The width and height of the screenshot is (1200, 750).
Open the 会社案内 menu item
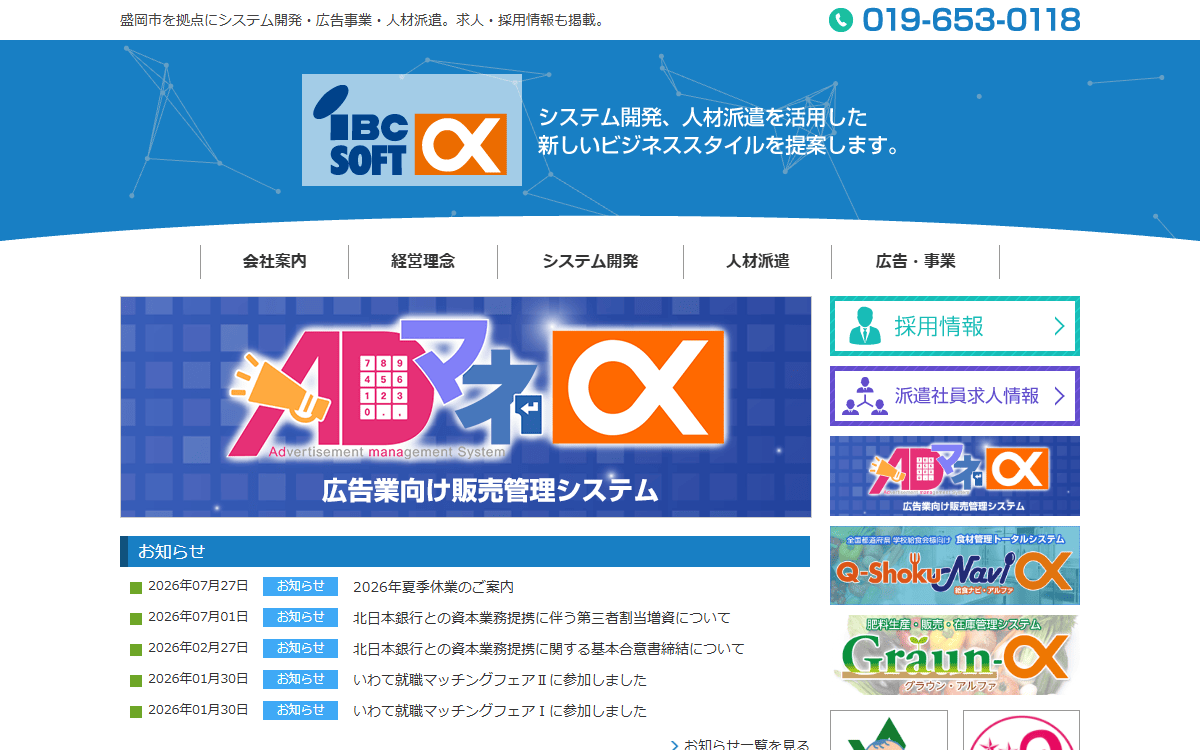(x=274, y=261)
